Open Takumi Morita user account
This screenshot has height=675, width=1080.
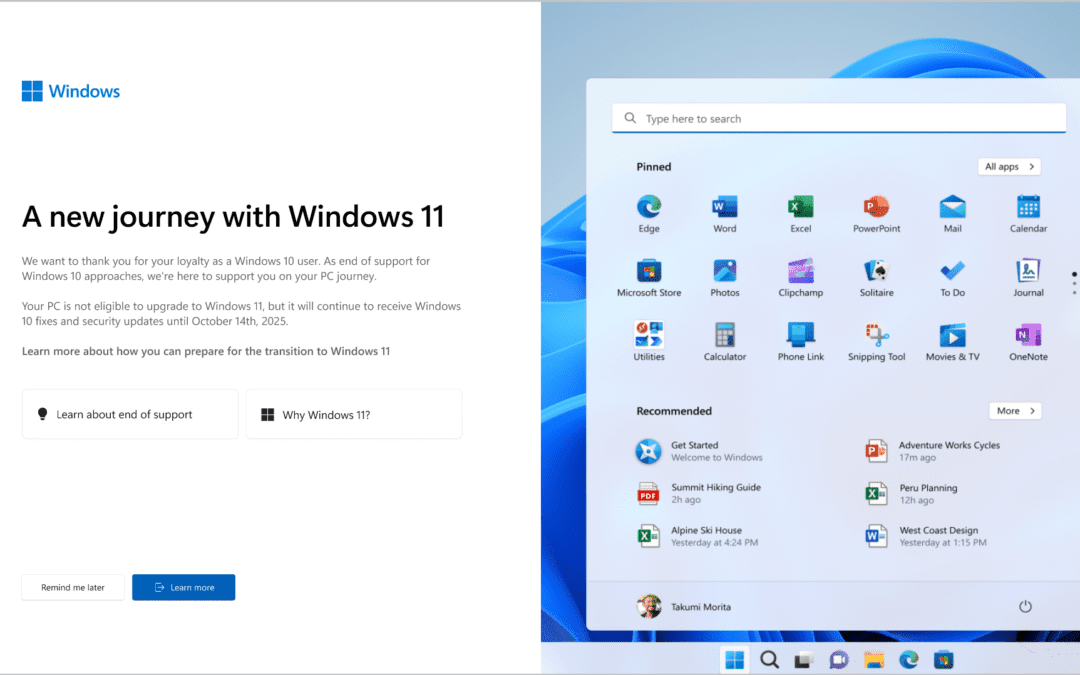click(683, 606)
